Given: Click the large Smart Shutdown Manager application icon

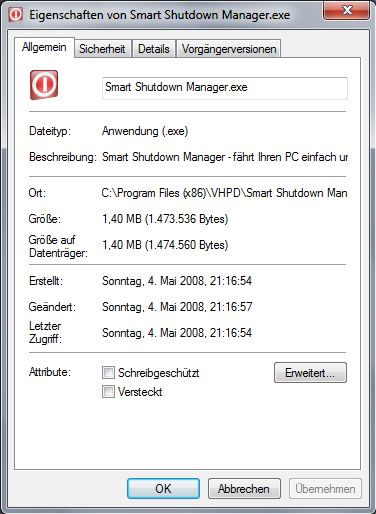Looking at the screenshot, I should click(x=44, y=85).
